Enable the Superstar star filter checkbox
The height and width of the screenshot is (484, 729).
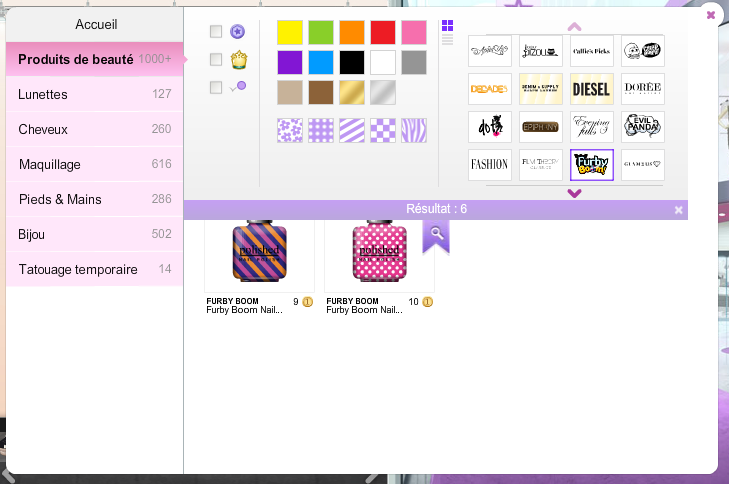coord(216,31)
